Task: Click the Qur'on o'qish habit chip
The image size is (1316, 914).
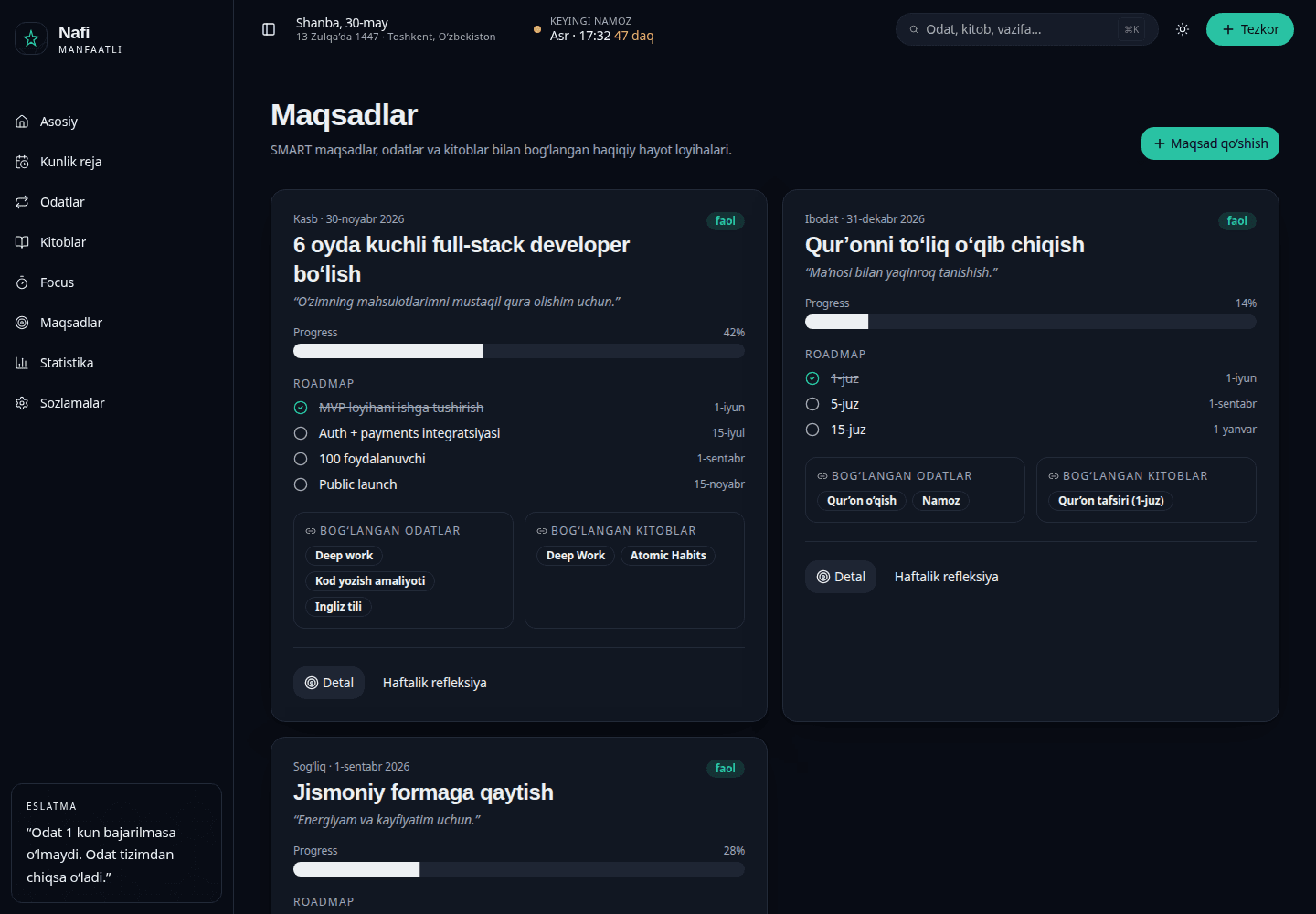Action: click(862, 501)
